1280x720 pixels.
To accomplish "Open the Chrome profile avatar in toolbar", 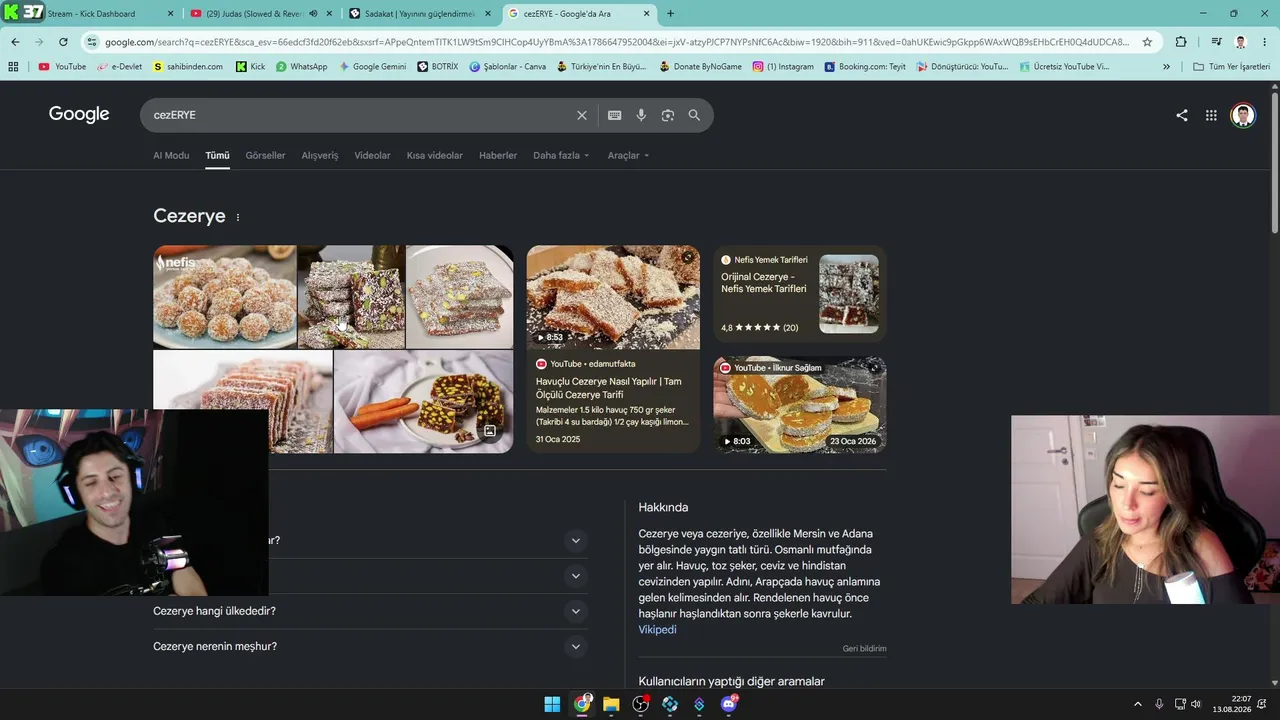I will pos(1240,42).
